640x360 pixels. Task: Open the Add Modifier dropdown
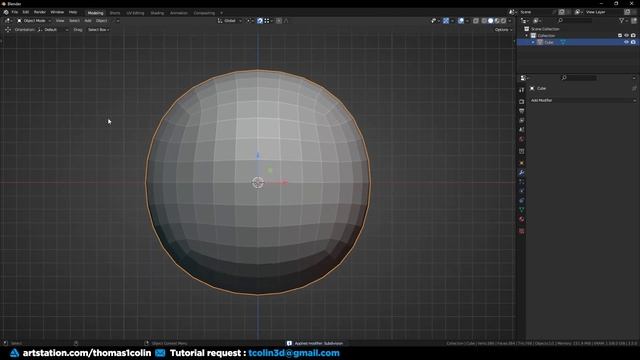583,100
